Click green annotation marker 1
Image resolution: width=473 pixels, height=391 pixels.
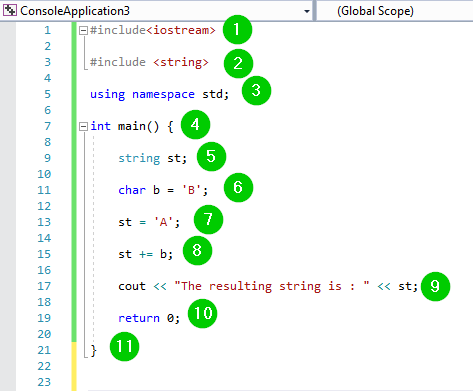click(237, 29)
